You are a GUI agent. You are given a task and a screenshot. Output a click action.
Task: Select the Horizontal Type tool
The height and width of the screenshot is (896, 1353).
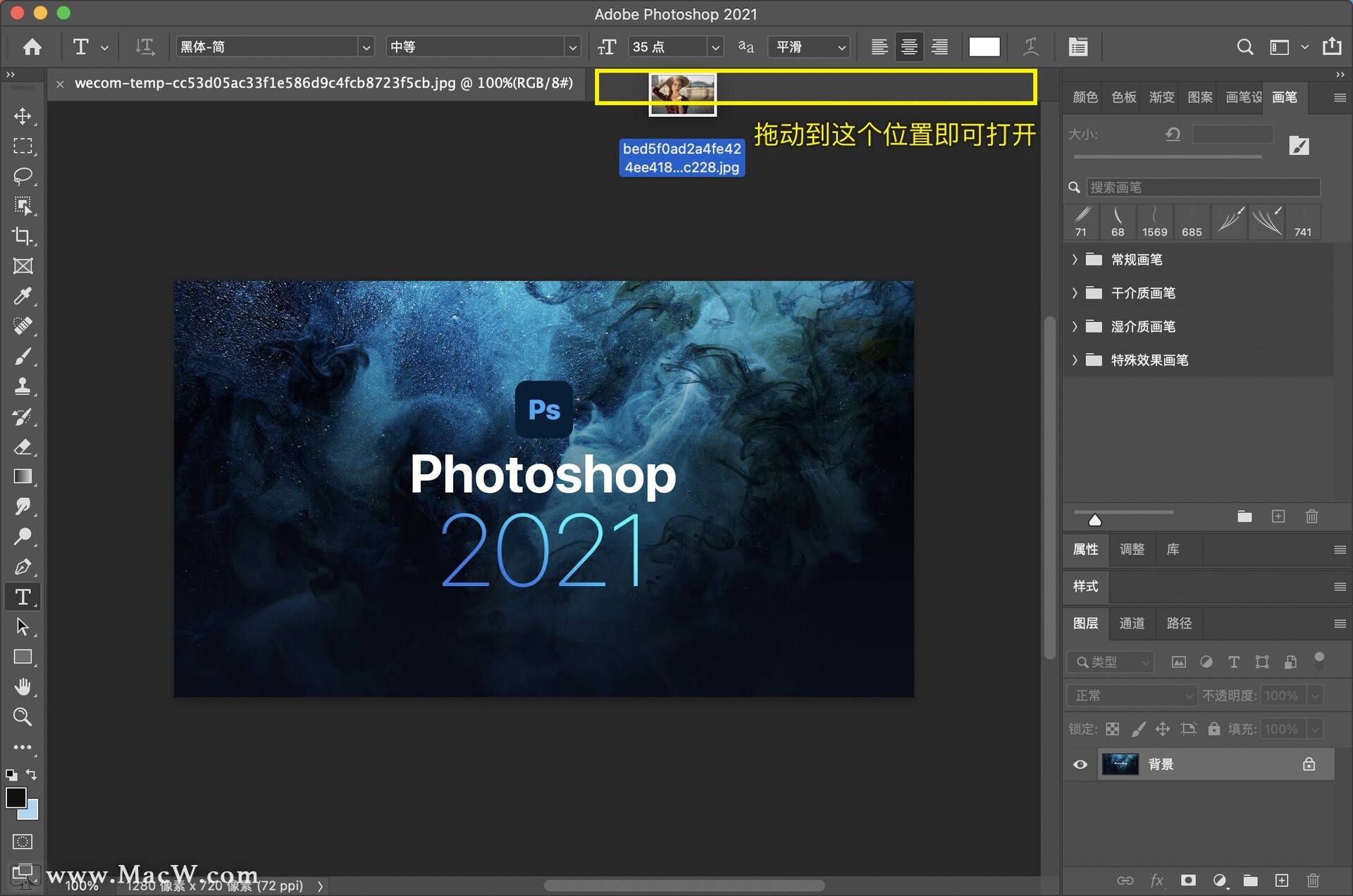tap(23, 597)
